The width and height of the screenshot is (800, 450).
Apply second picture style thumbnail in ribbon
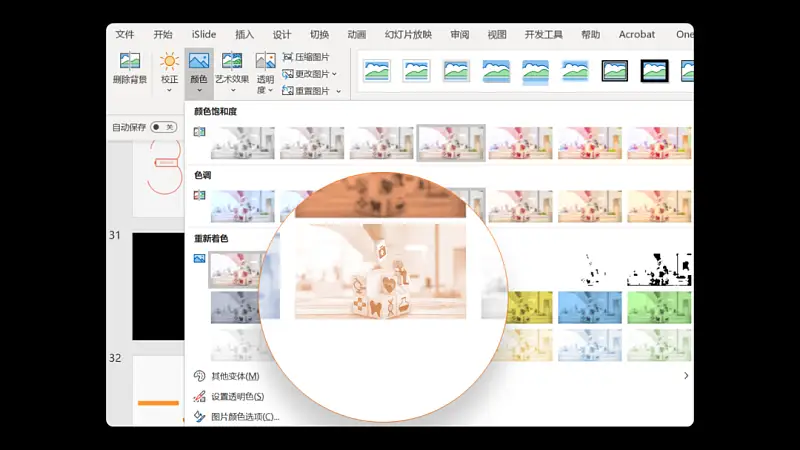click(416, 71)
